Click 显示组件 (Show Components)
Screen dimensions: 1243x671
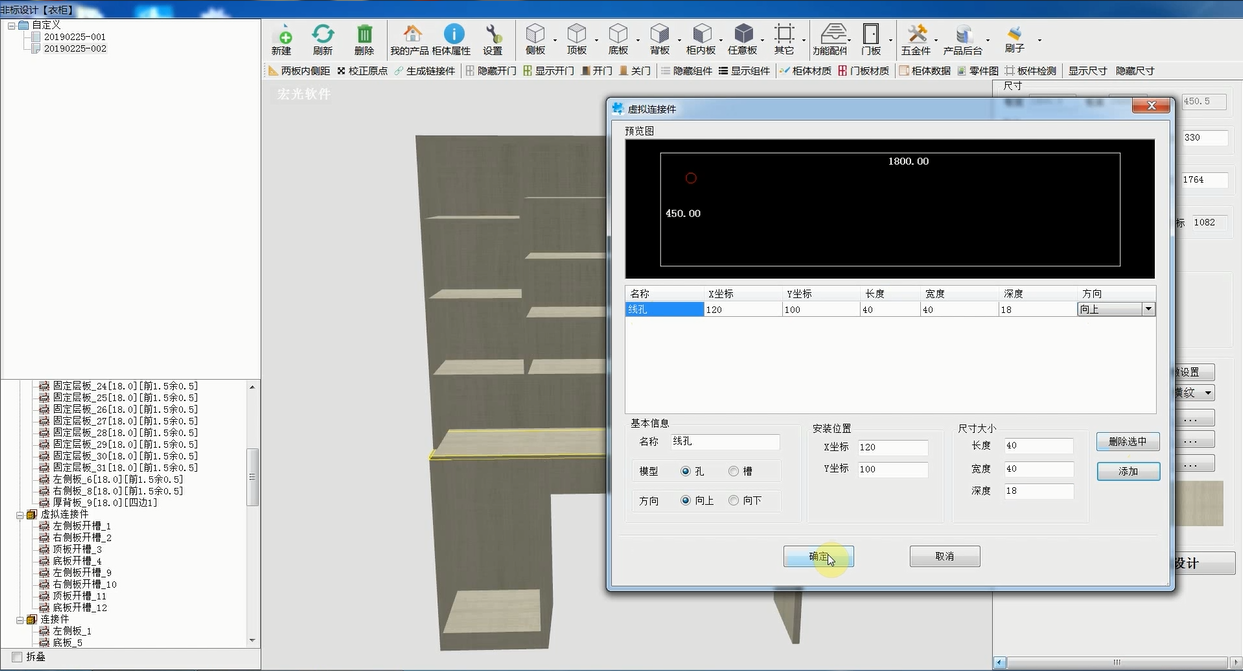[744, 71]
